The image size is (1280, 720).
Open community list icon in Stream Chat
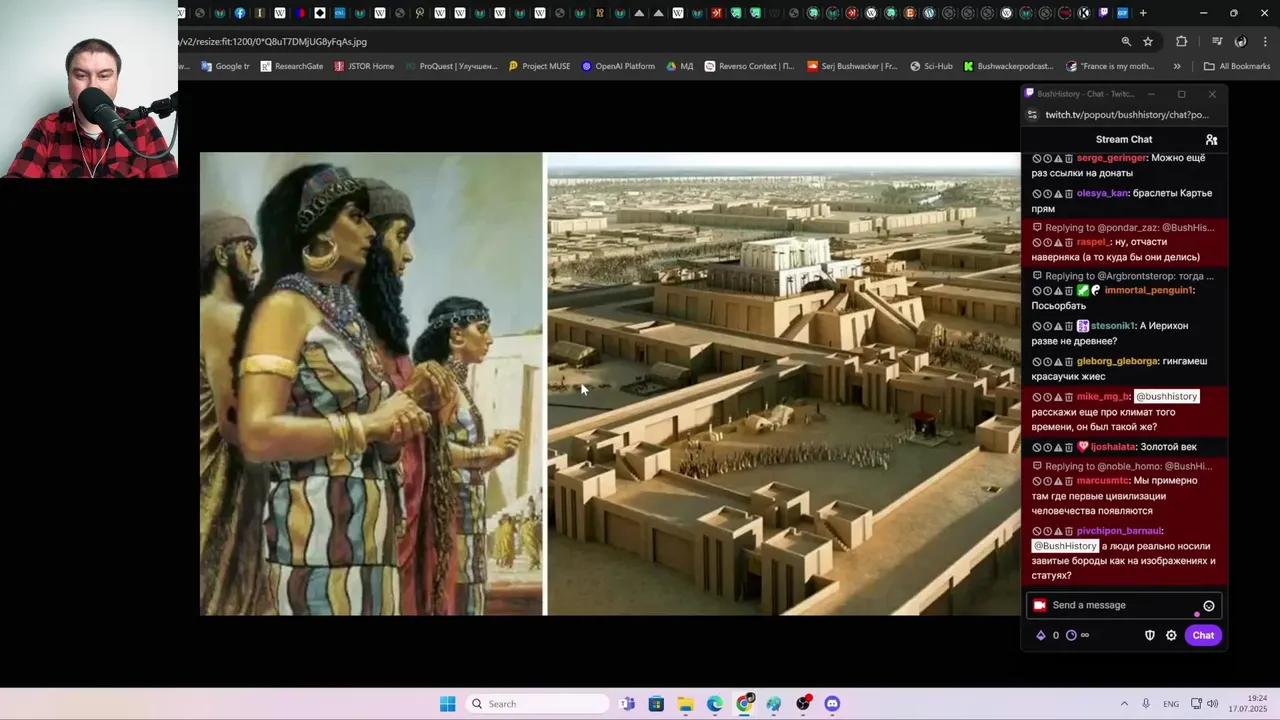pyautogui.click(x=1211, y=140)
